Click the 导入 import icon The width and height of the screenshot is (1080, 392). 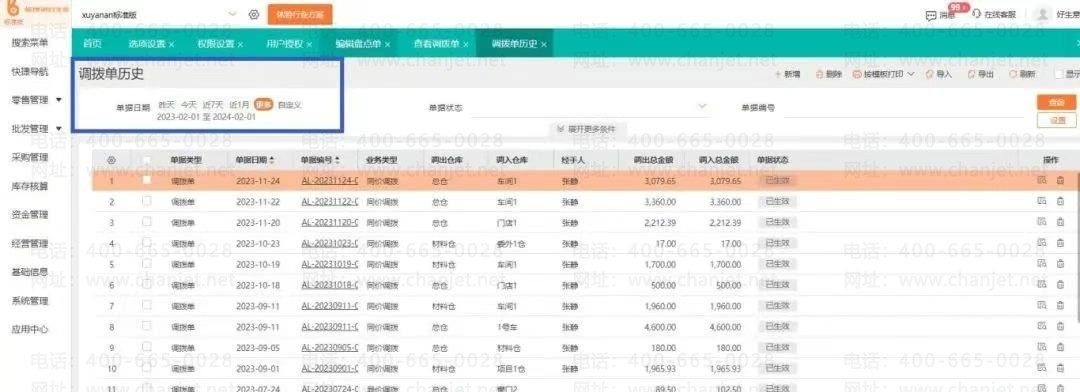coord(930,74)
